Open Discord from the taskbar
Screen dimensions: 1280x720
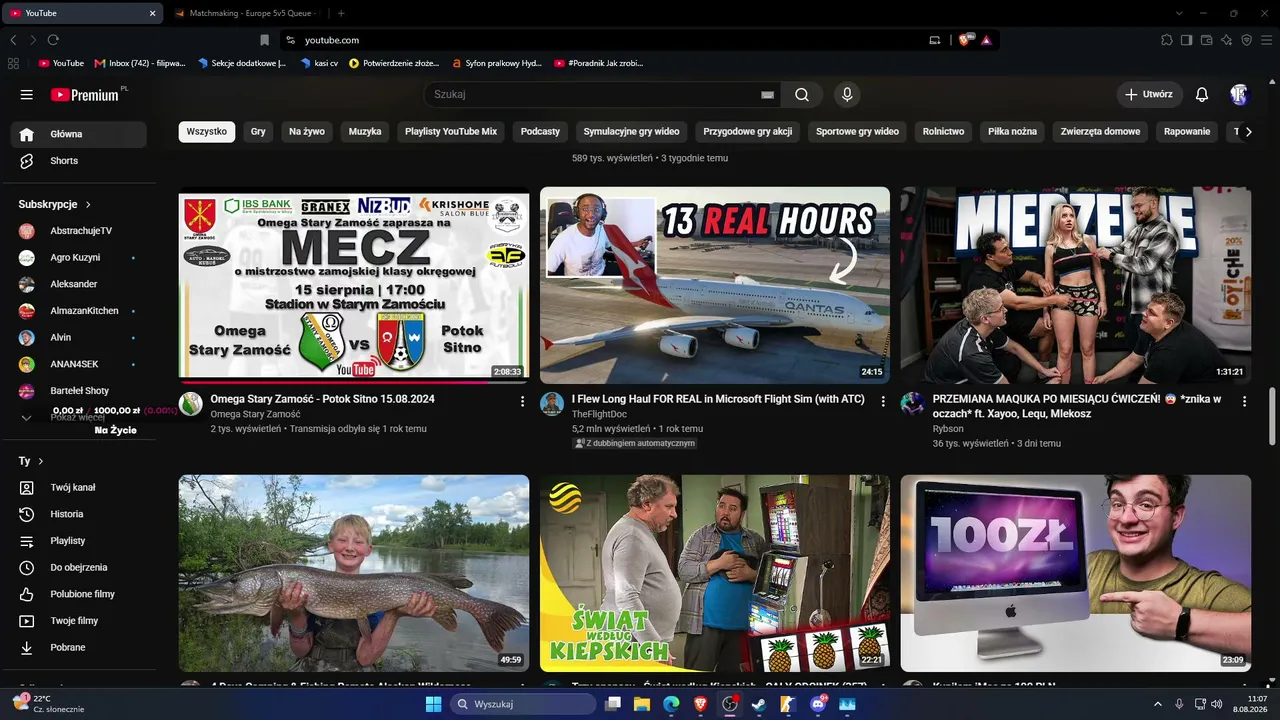(x=818, y=704)
